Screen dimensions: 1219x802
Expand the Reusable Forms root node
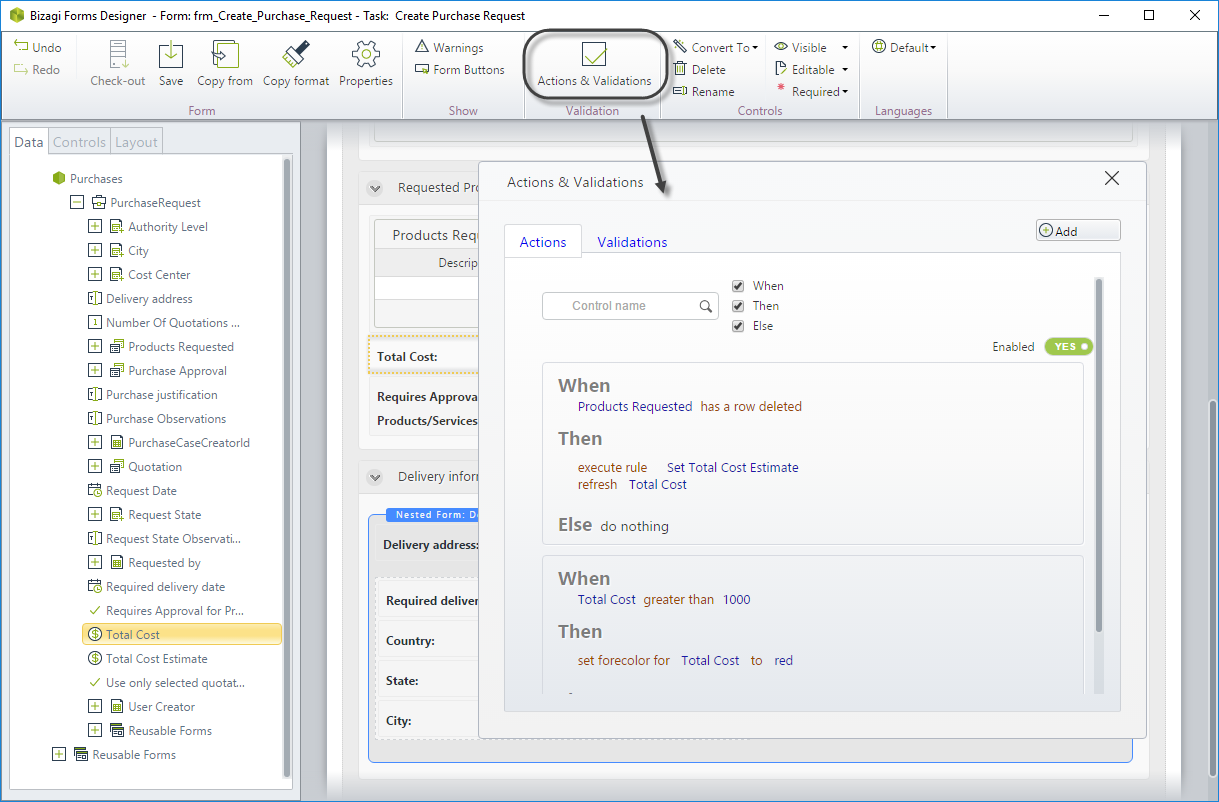coord(59,755)
